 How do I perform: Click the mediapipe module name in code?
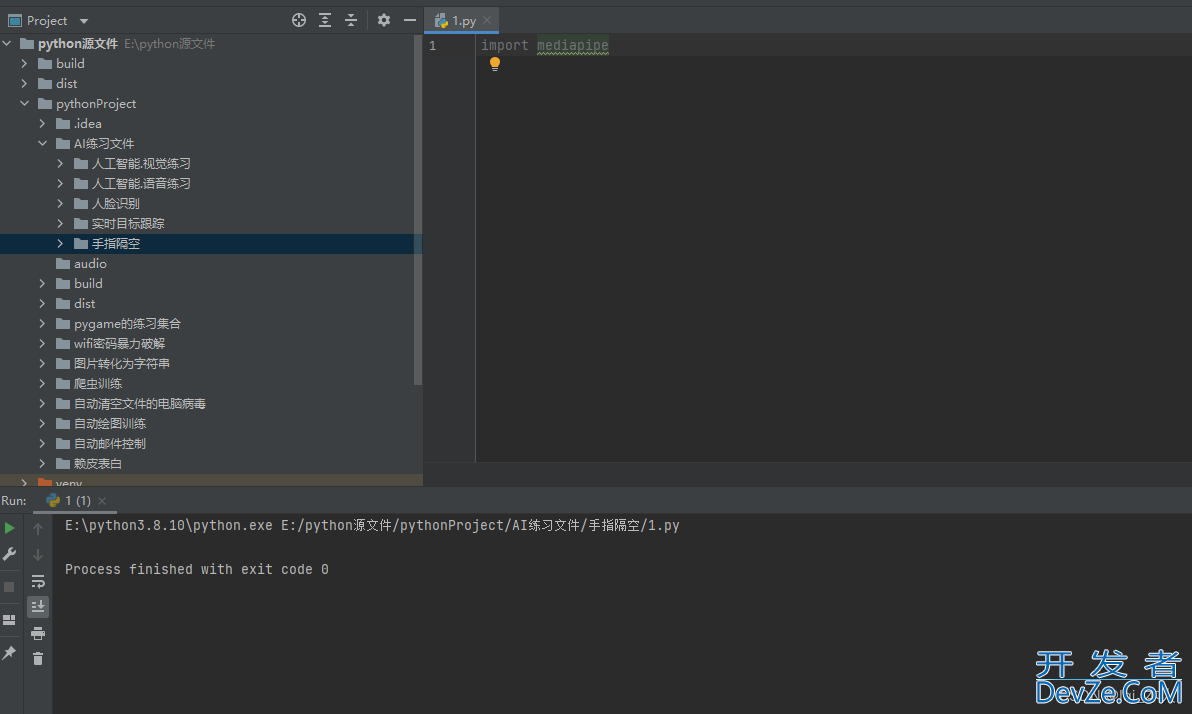[572, 46]
